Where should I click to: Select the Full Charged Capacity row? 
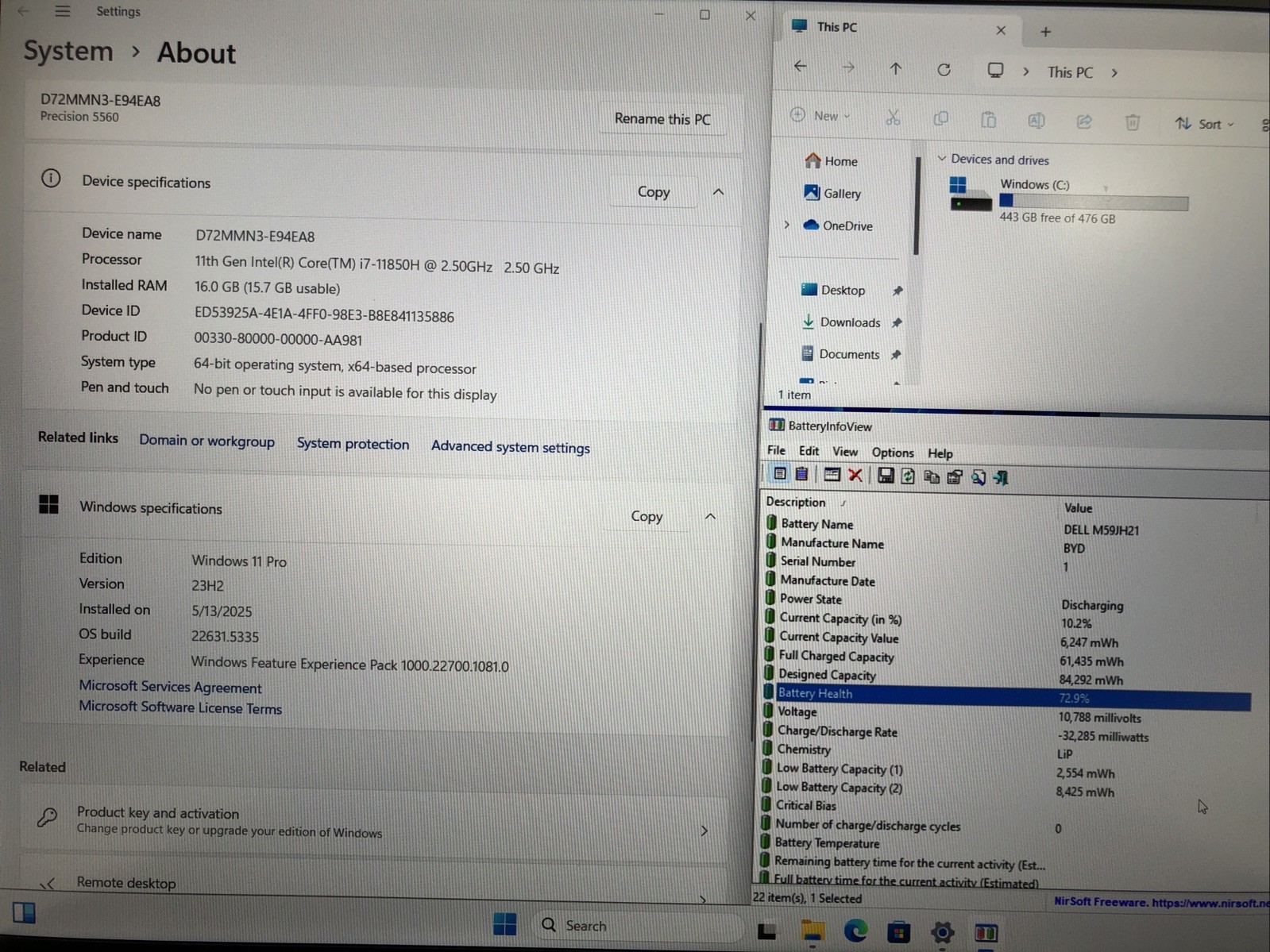coord(1006,657)
